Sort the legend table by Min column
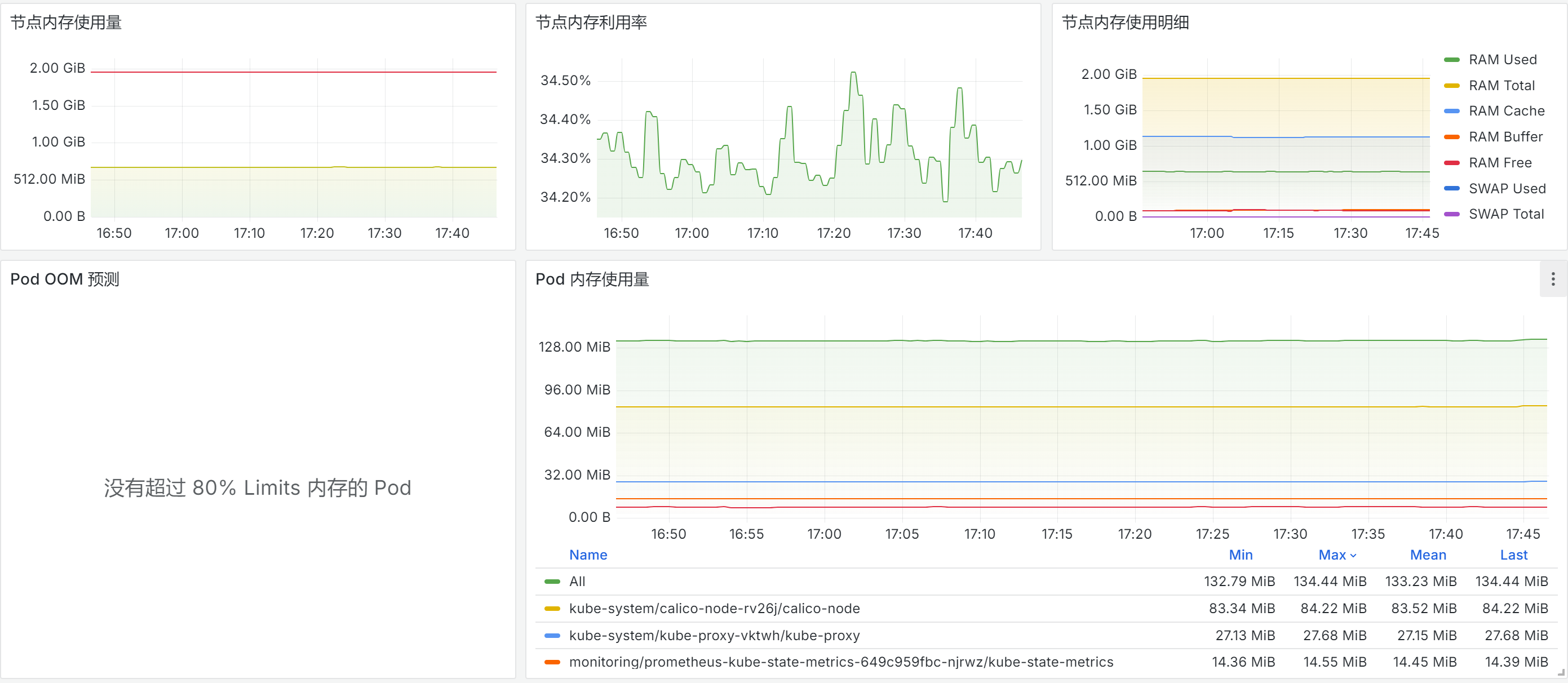Viewport: 1568px width, 683px height. [1240, 555]
